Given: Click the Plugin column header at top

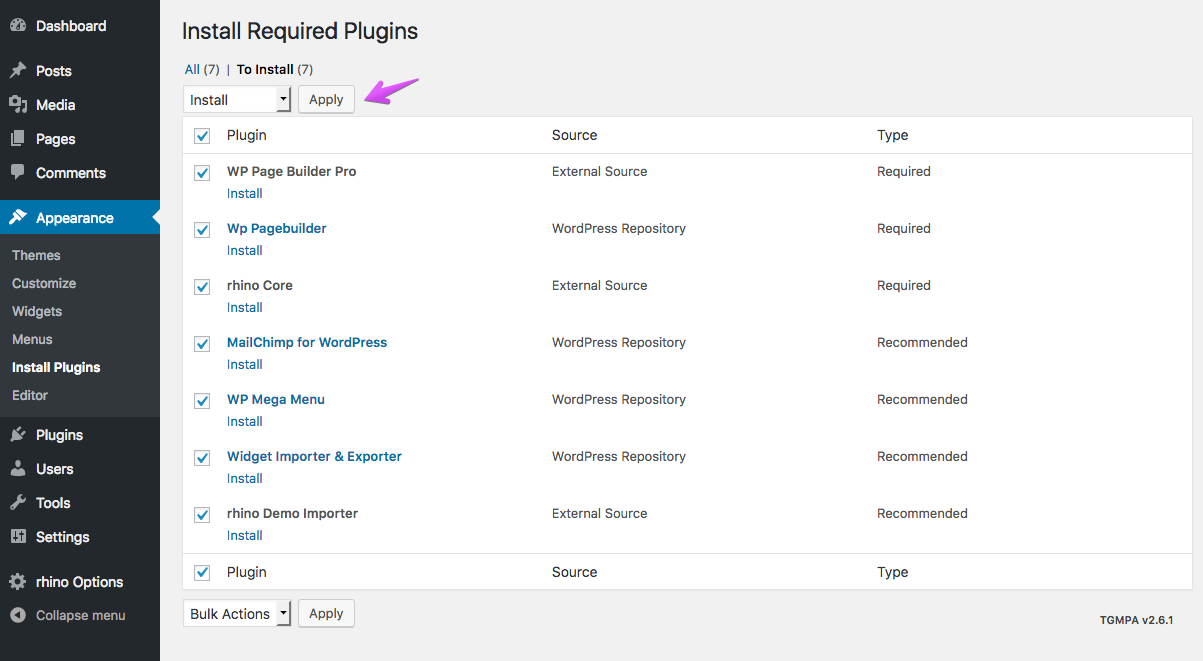Looking at the screenshot, I should pyautogui.click(x=247, y=135).
